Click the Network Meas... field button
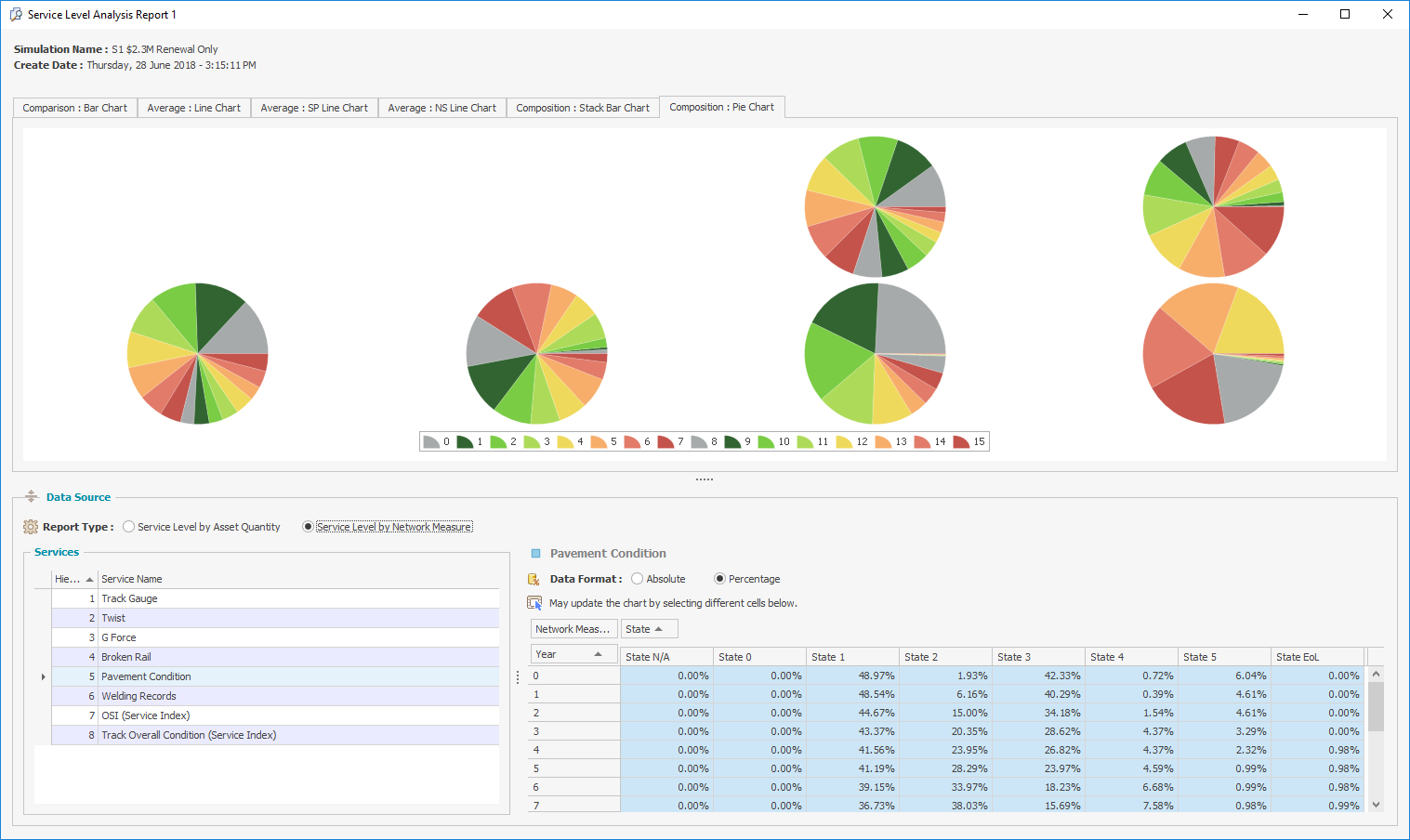The height and width of the screenshot is (840, 1410). [x=573, y=629]
